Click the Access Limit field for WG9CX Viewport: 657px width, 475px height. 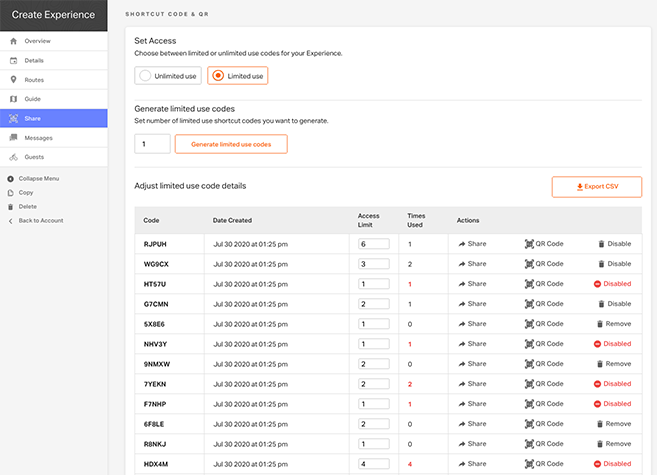[374, 264]
